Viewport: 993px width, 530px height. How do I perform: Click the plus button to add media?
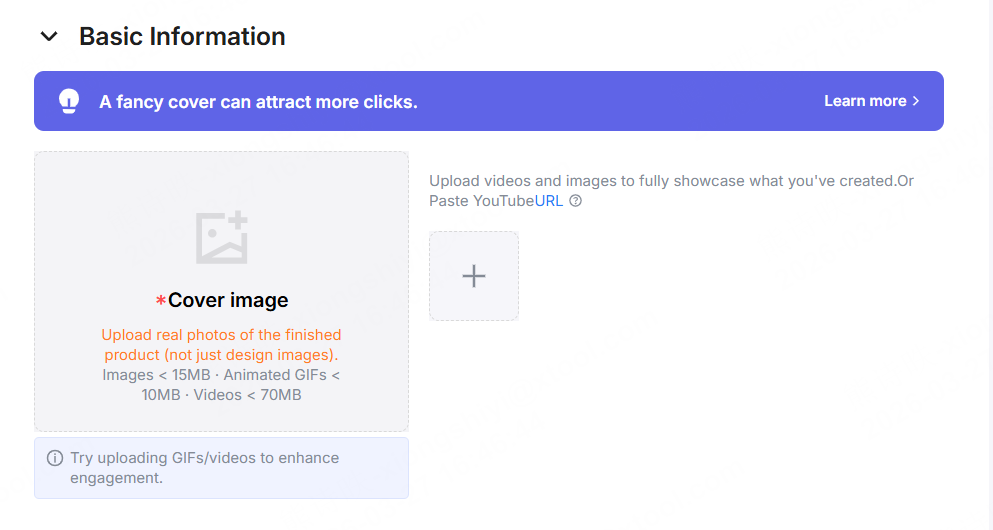coord(474,276)
